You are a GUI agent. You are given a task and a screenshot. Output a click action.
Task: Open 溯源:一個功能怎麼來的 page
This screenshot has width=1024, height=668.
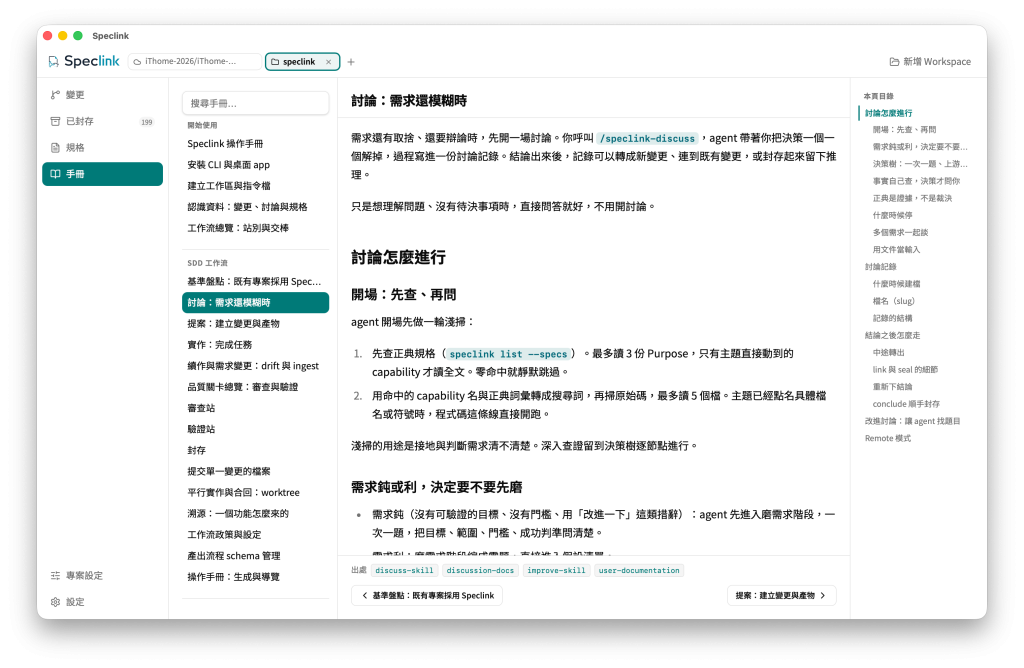tap(255, 513)
